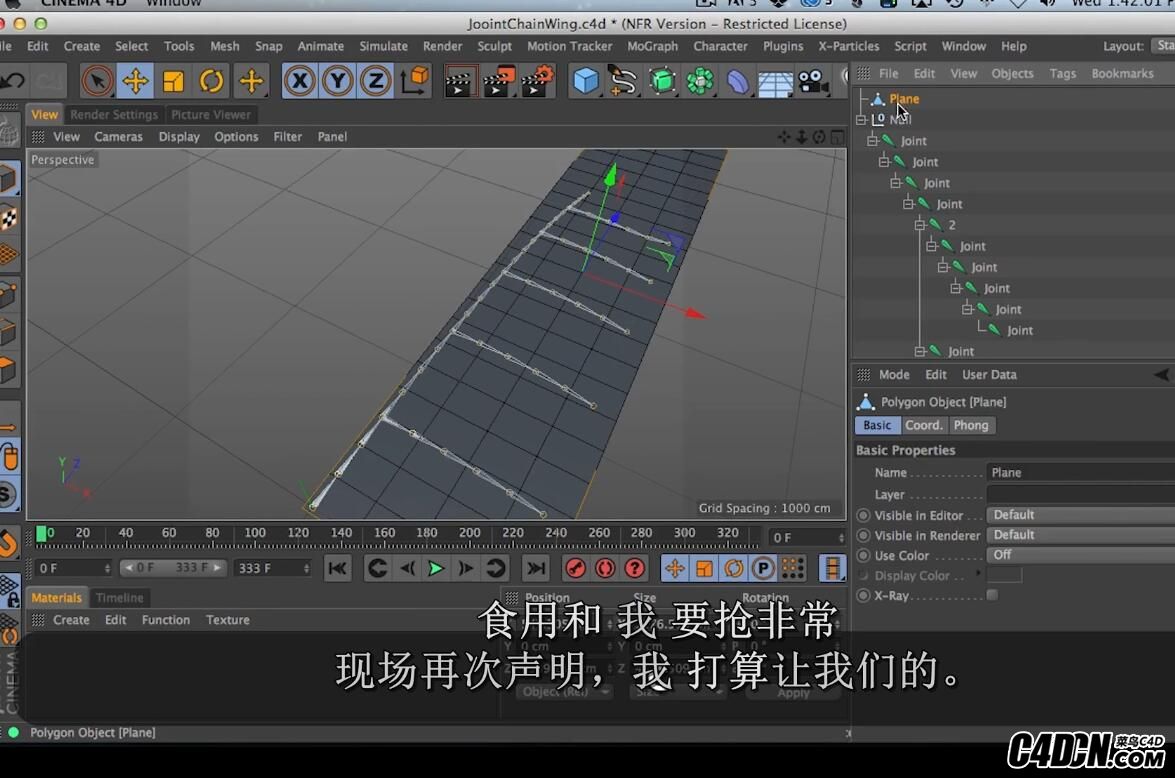Toggle position keyframe recording

click(x=674, y=568)
